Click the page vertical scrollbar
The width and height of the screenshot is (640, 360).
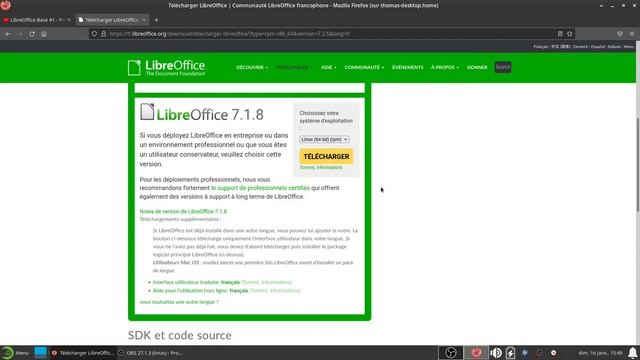click(638, 164)
